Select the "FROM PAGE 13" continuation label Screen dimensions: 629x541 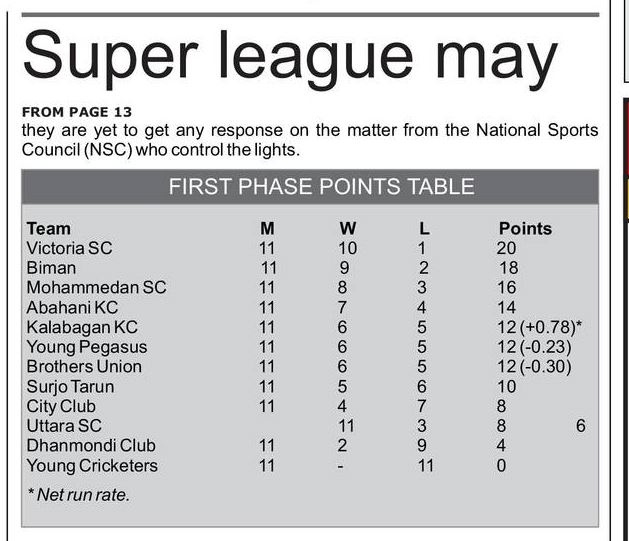coord(76,112)
